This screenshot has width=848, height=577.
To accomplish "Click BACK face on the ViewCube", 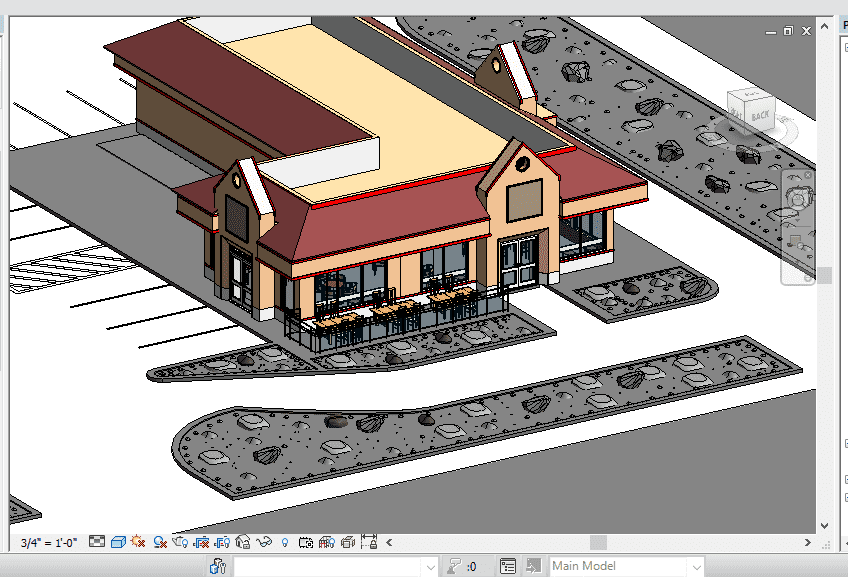I will pyautogui.click(x=760, y=114).
